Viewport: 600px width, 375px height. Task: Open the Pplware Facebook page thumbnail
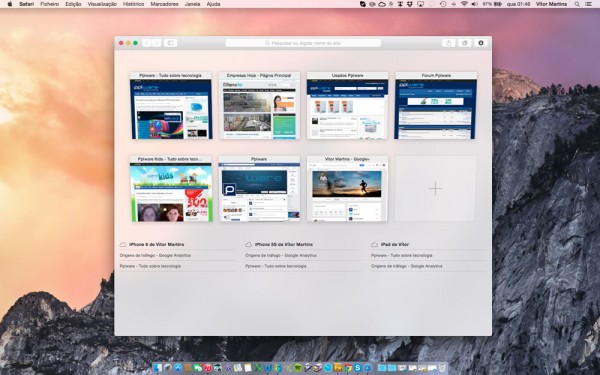(x=259, y=189)
